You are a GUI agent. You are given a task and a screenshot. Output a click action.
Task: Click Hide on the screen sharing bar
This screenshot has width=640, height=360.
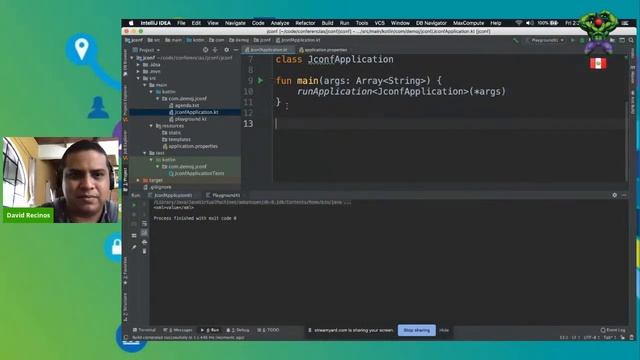(x=444, y=330)
